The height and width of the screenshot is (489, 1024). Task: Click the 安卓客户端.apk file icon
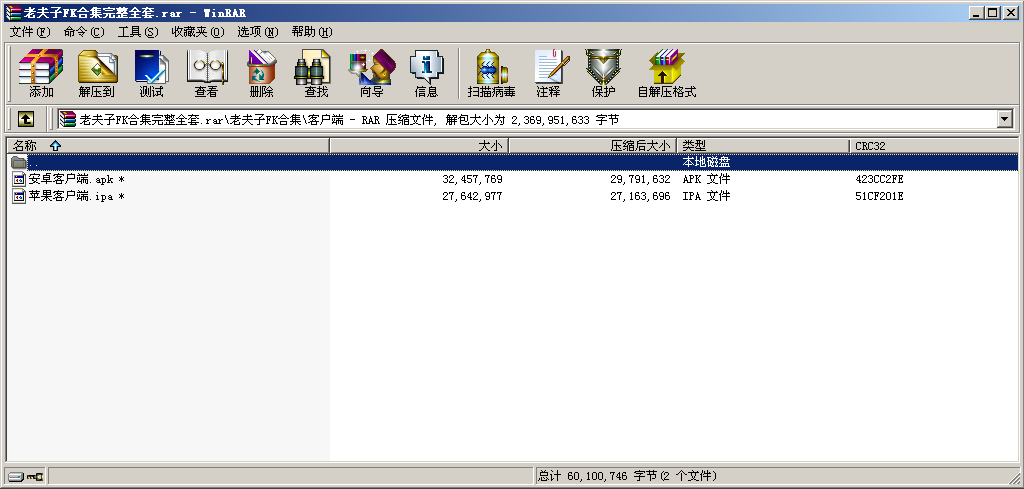19,179
